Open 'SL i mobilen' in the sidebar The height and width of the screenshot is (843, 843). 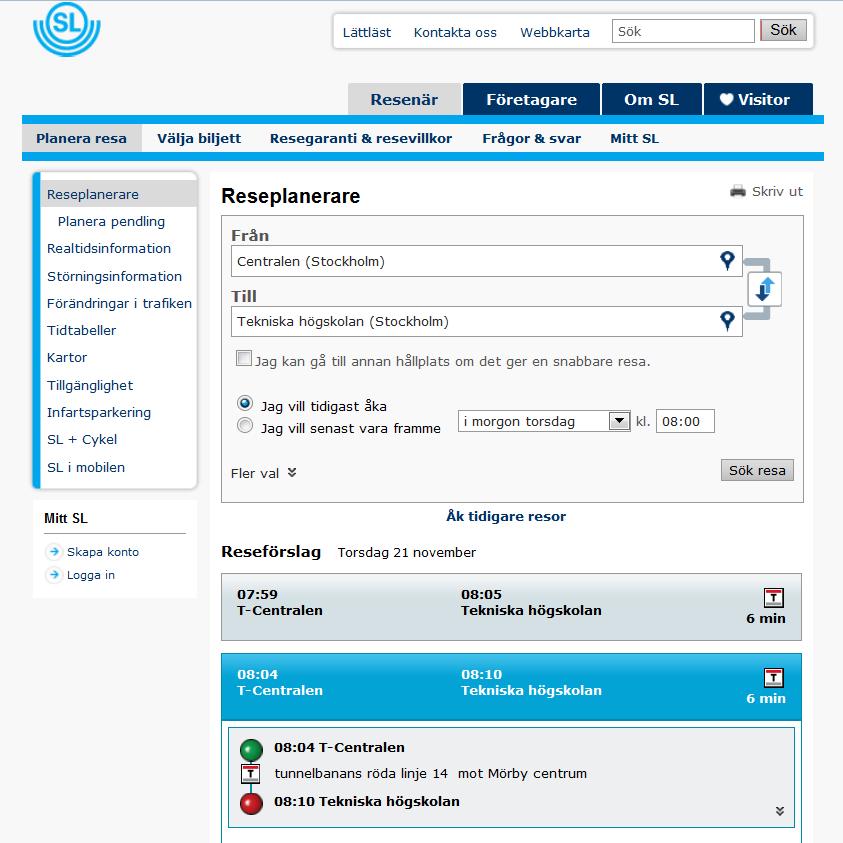[x=86, y=467]
